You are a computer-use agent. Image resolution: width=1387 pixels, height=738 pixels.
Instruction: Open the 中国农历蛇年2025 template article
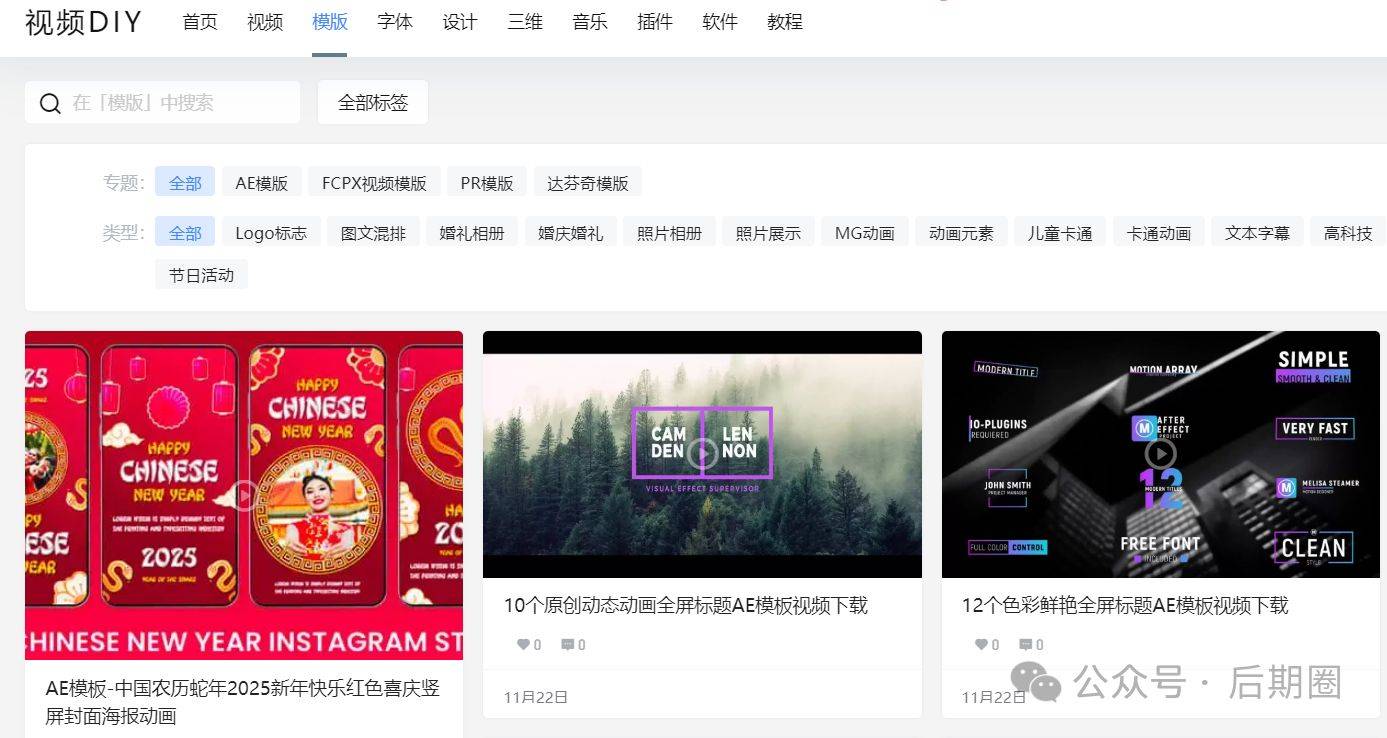[x=242, y=700]
